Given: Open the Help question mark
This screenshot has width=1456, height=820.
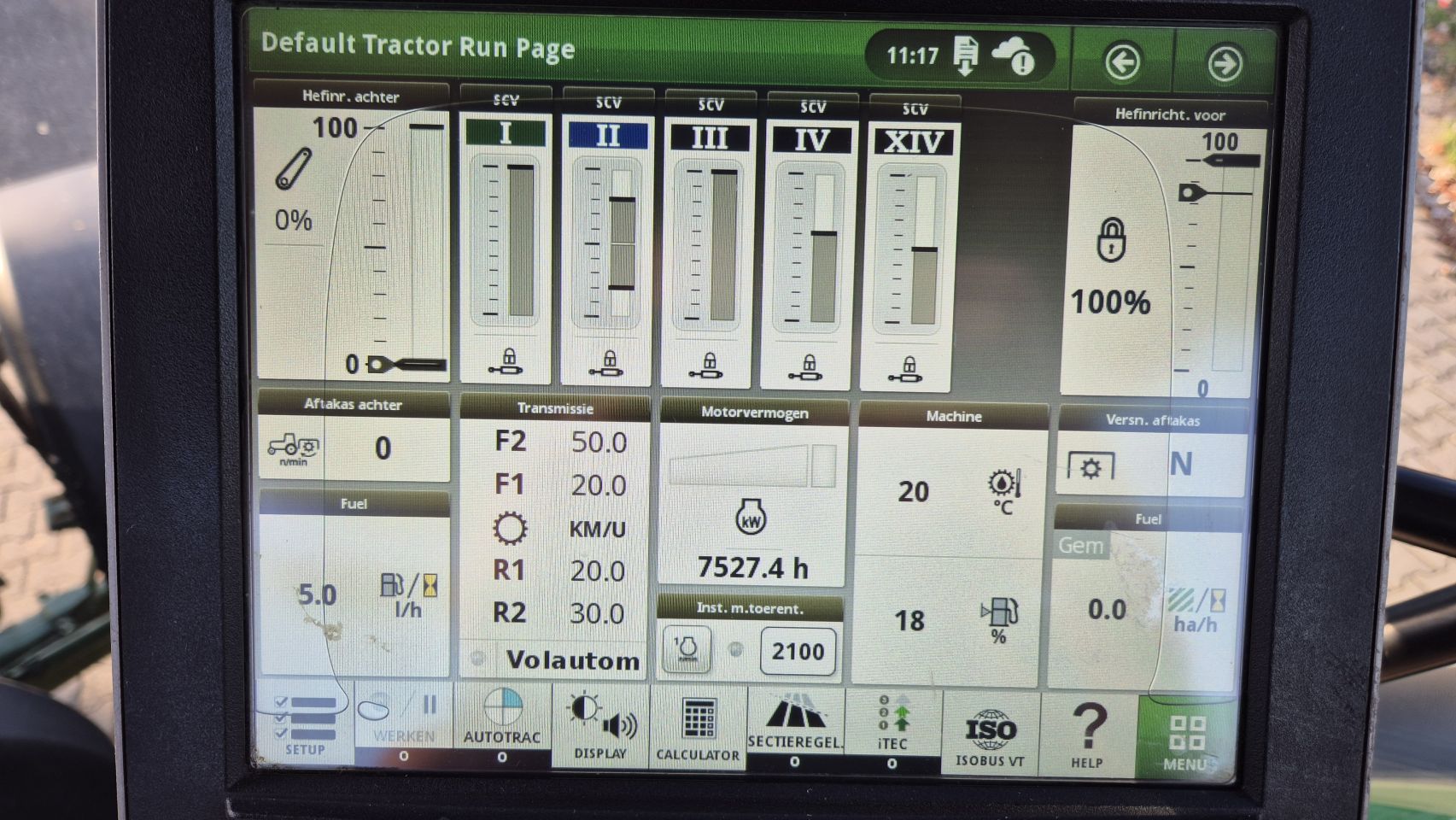Looking at the screenshot, I should 1087,734.
